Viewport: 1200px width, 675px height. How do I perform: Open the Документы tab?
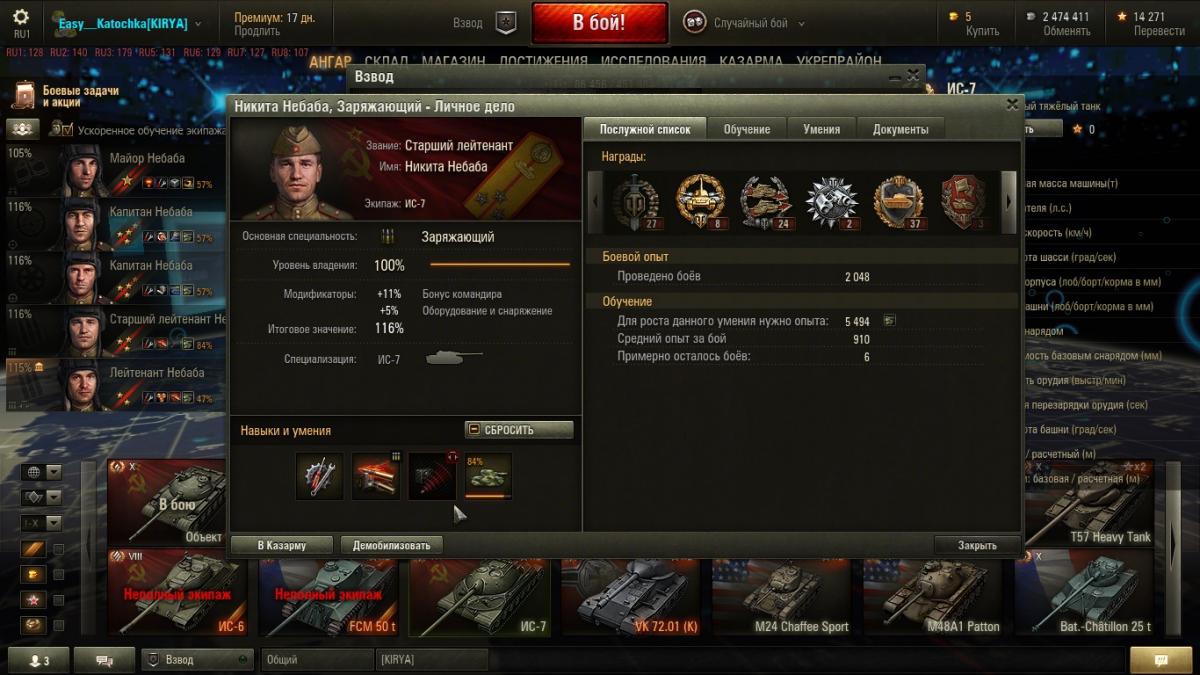pos(900,129)
